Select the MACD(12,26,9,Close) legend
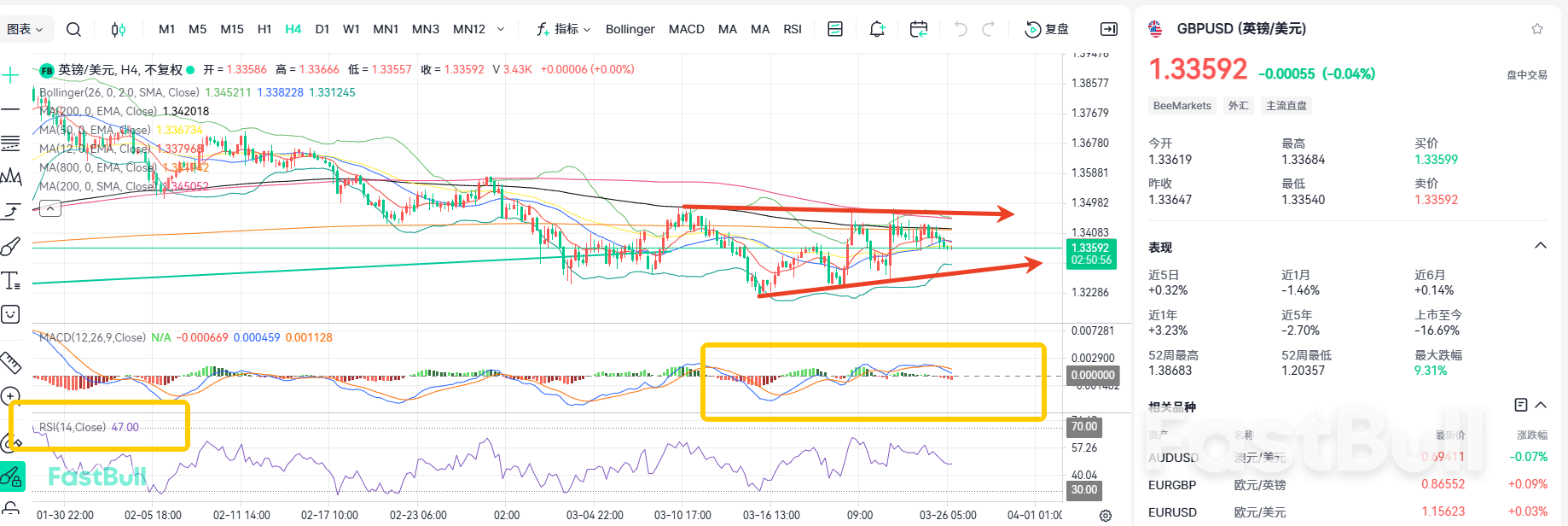1568x526 pixels. [x=92, y=337]
